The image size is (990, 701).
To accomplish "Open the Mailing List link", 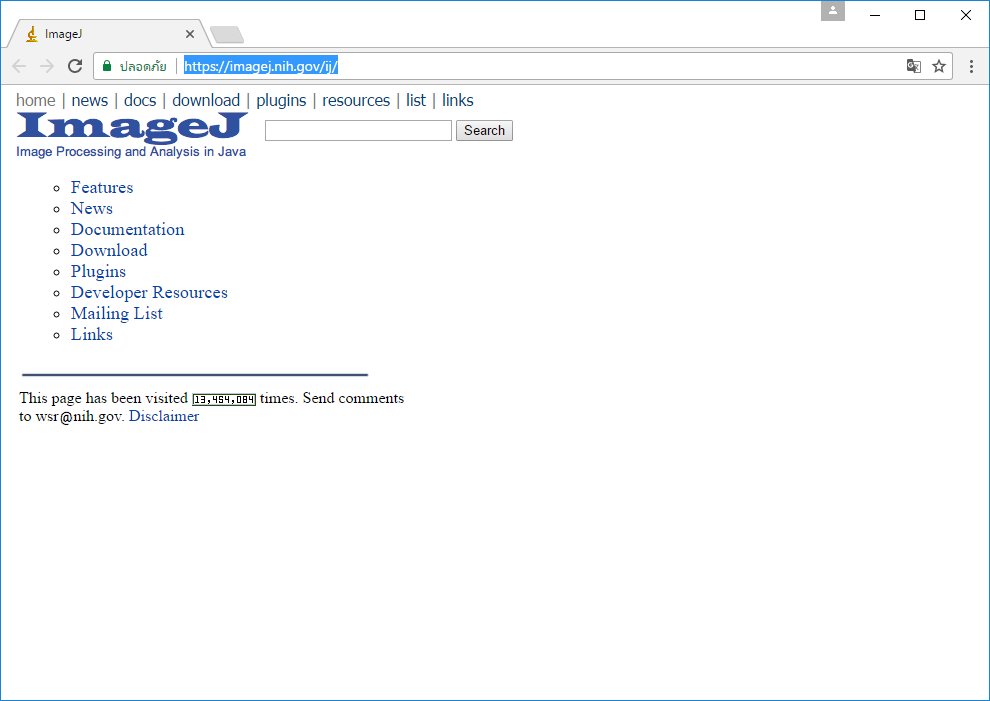I will pyautogui.click(x=116, y=313).
